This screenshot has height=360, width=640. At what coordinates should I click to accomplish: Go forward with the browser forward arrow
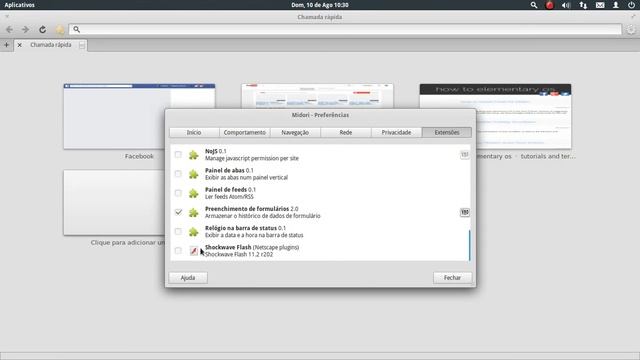point(25,29)
